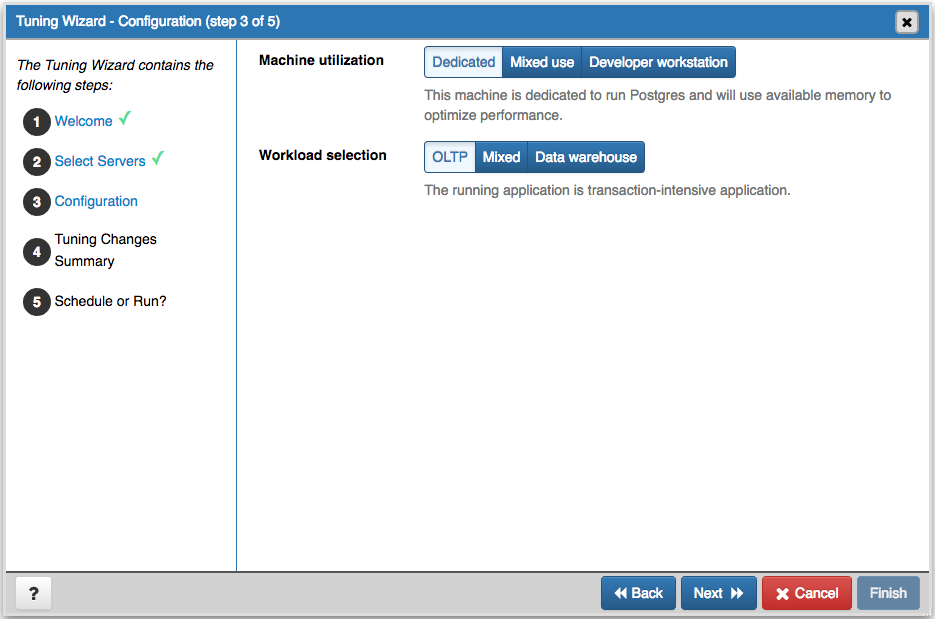Click green checkmark beside Welcome

click(x=125, y=119)
